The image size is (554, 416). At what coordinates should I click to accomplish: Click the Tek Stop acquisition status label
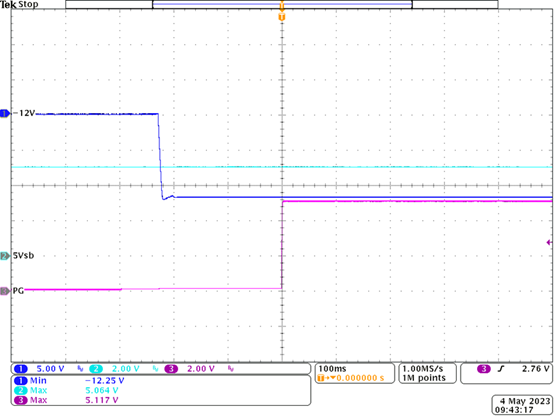[19, 5]
